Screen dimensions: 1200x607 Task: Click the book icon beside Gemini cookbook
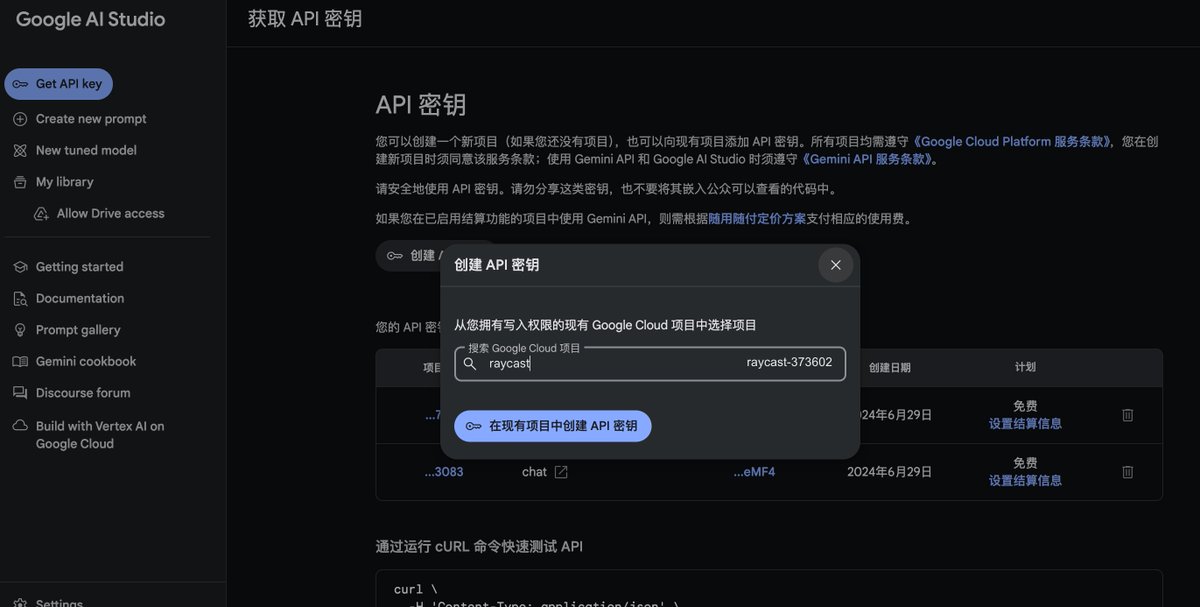[x=20, y=362]
